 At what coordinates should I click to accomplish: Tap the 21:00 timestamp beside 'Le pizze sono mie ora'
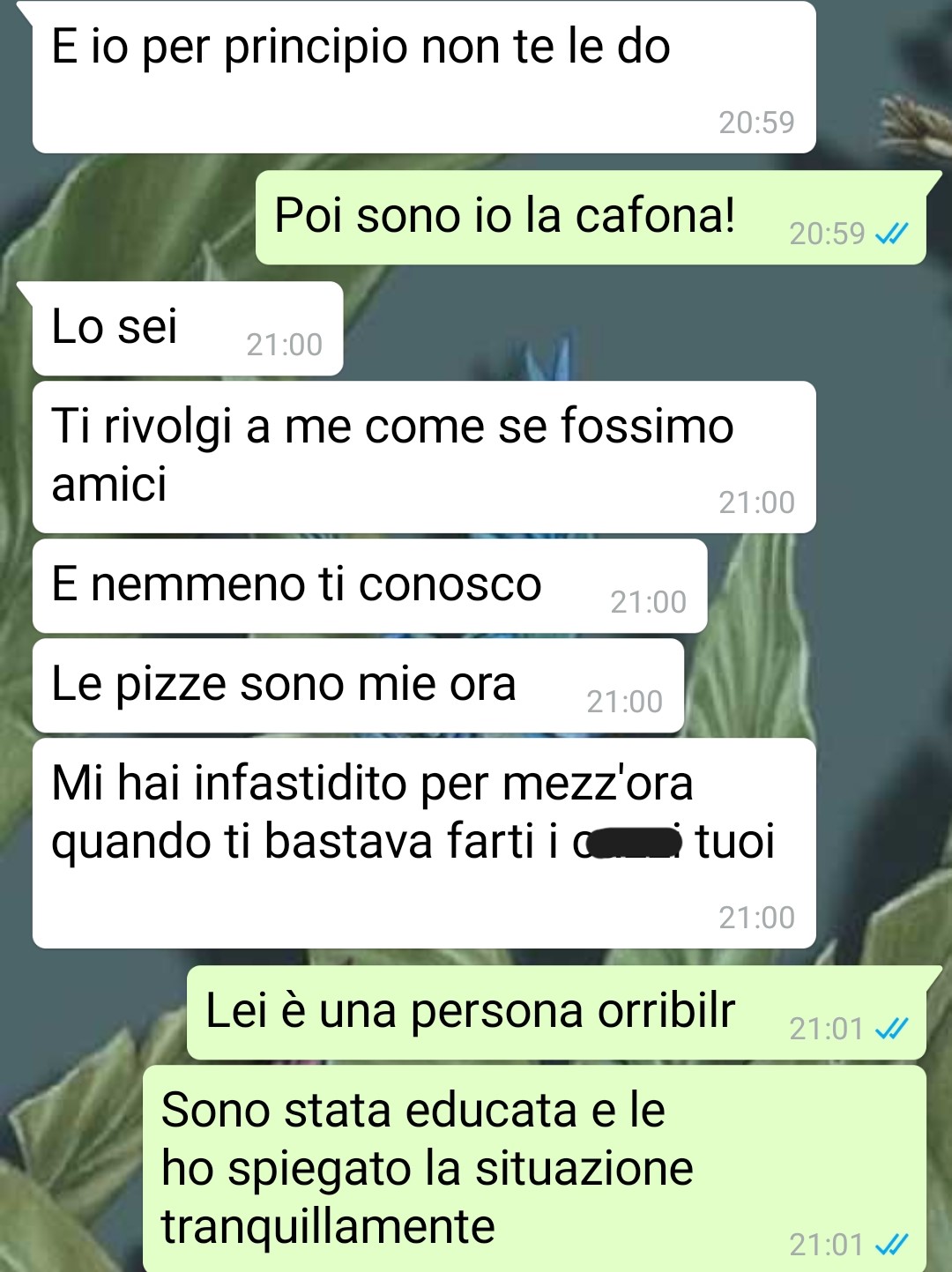click(624, 702)
